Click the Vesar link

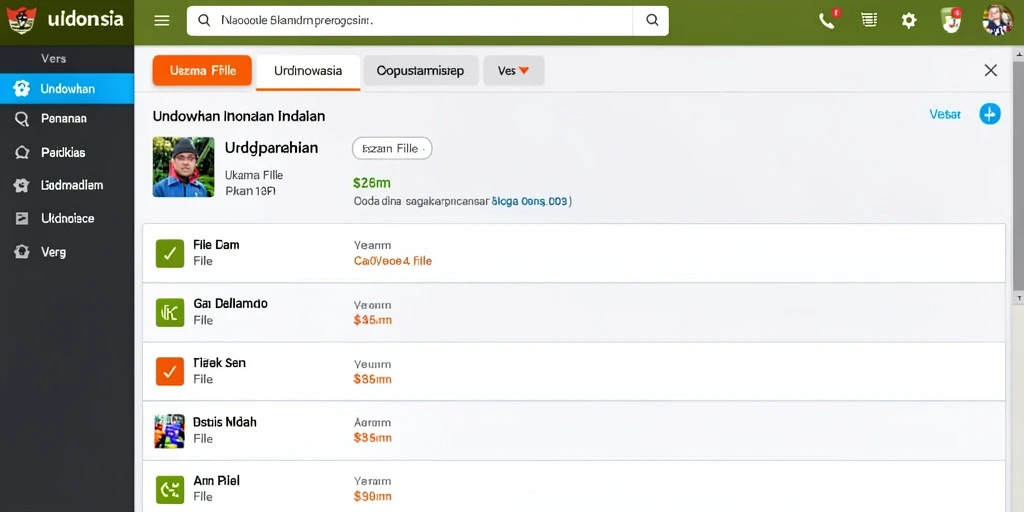point(944,114)
